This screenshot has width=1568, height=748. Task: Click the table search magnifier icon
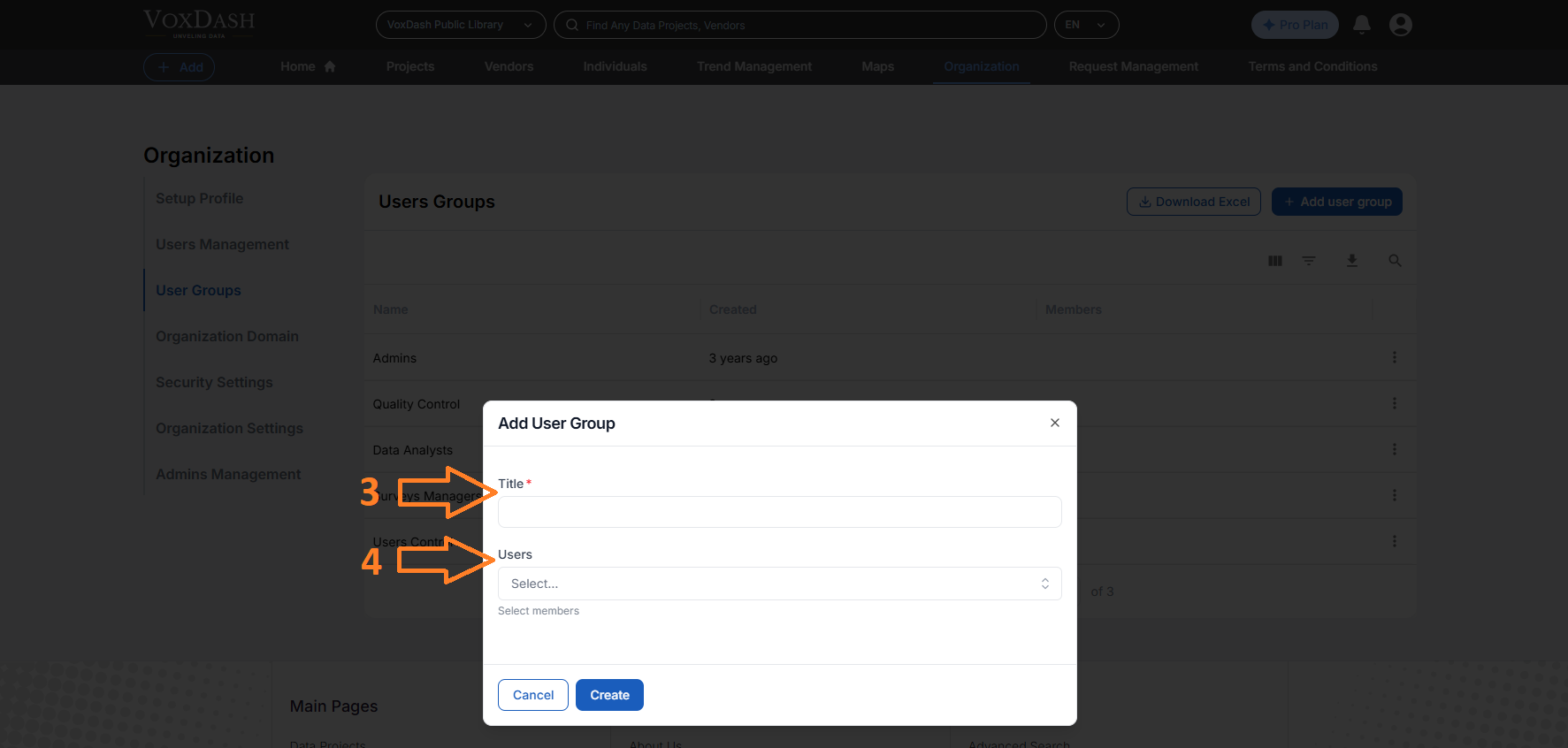click(1395, 261)
